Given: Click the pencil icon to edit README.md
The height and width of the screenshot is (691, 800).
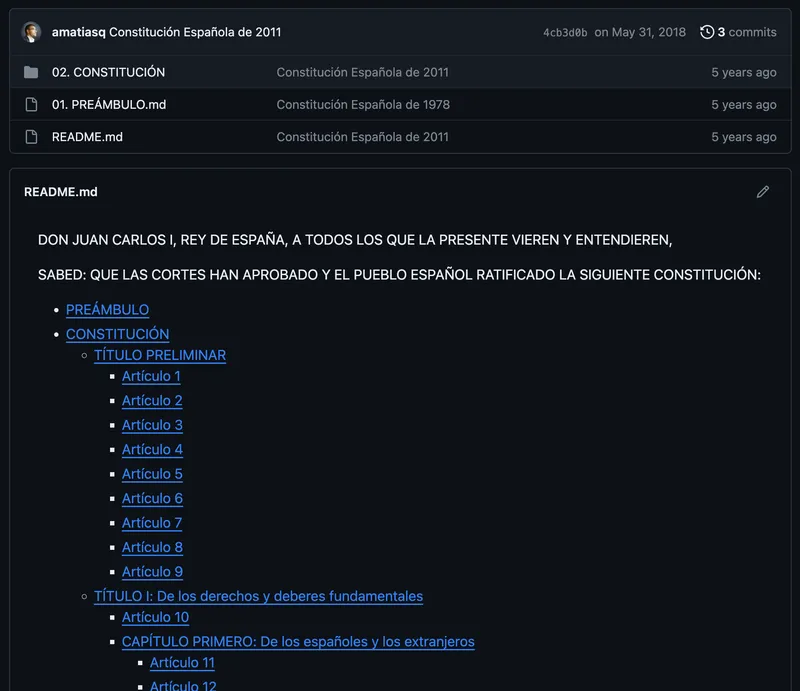Looking at the screenshot, I should point(763,191).
